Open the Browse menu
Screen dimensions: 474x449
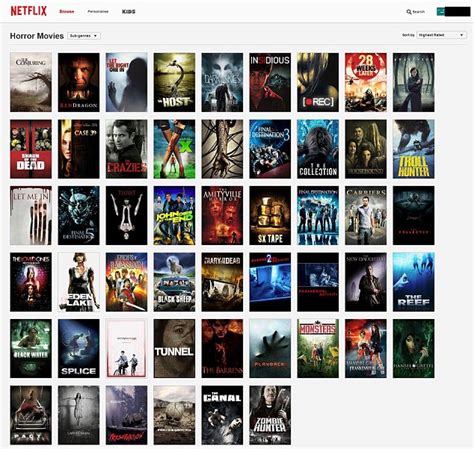coord(67,11)
